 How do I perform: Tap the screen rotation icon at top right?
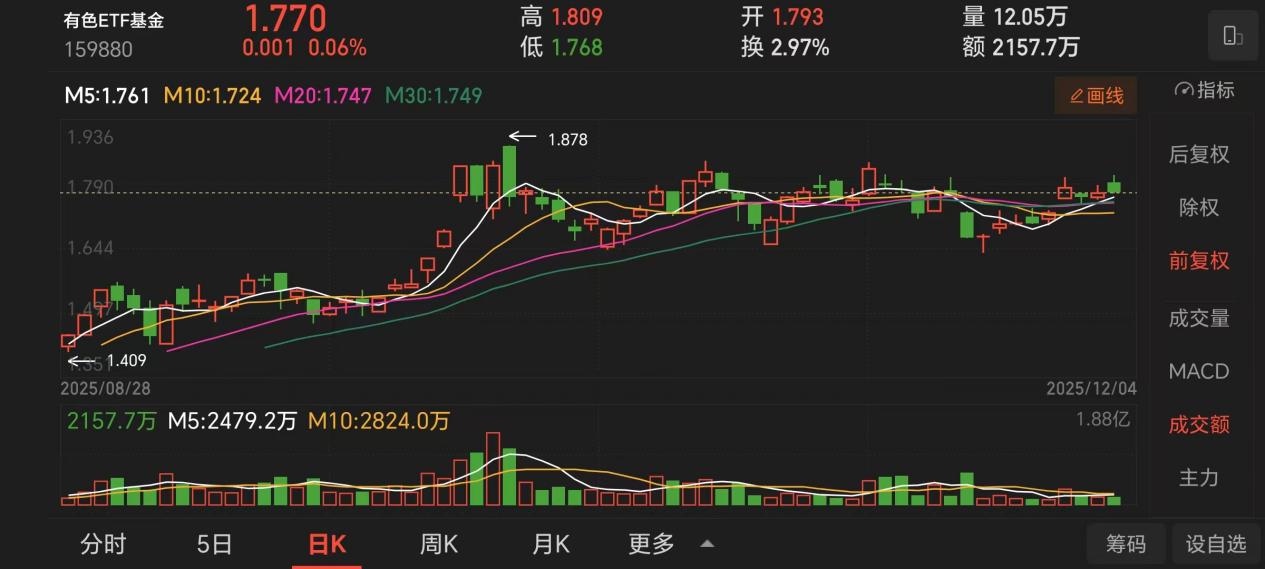[x=1232, y=37]
